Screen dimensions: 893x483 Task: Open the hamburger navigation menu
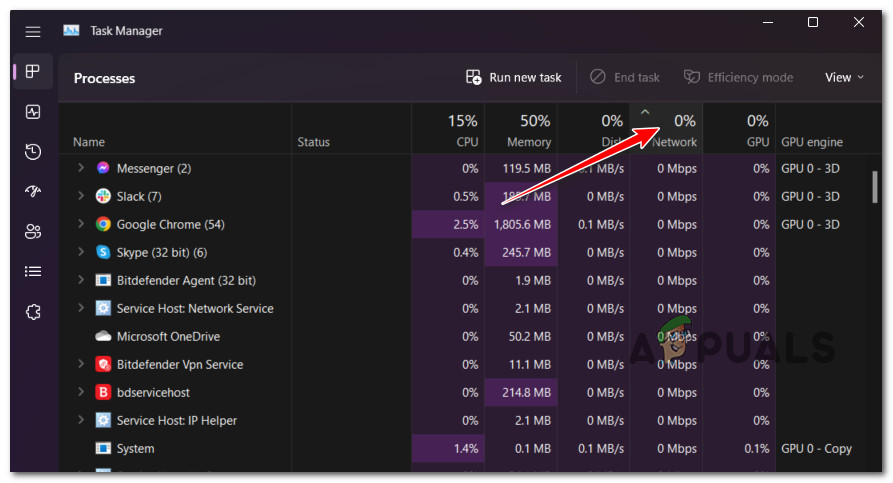(x=33, y=31)
